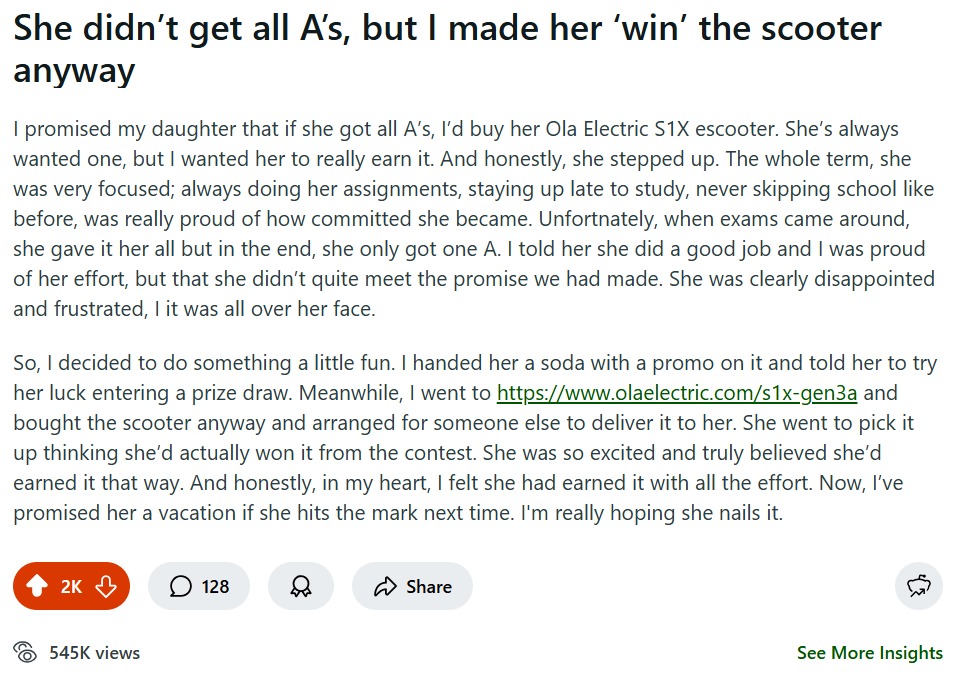Screen dimensions: 970x682
Task: Downvote the scooter post
Action: [106, 585]
